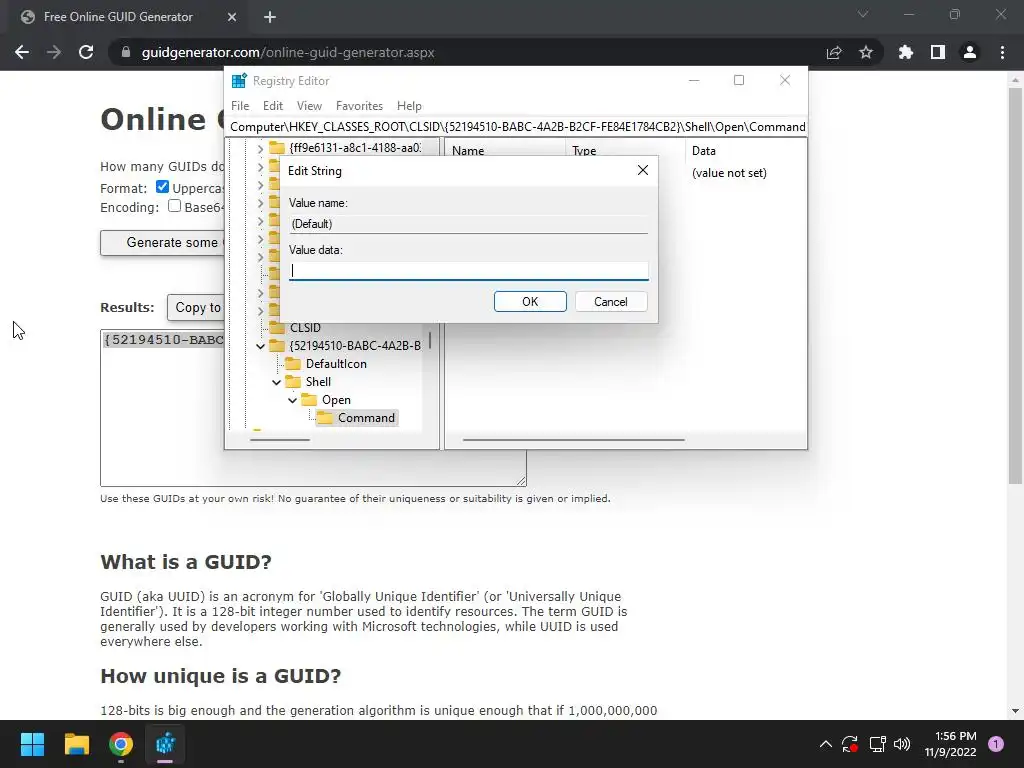The width and height of the screenshot is (1024, 768).
Task: Toggle the Chrome side panel icon
Action: (938, 52)
